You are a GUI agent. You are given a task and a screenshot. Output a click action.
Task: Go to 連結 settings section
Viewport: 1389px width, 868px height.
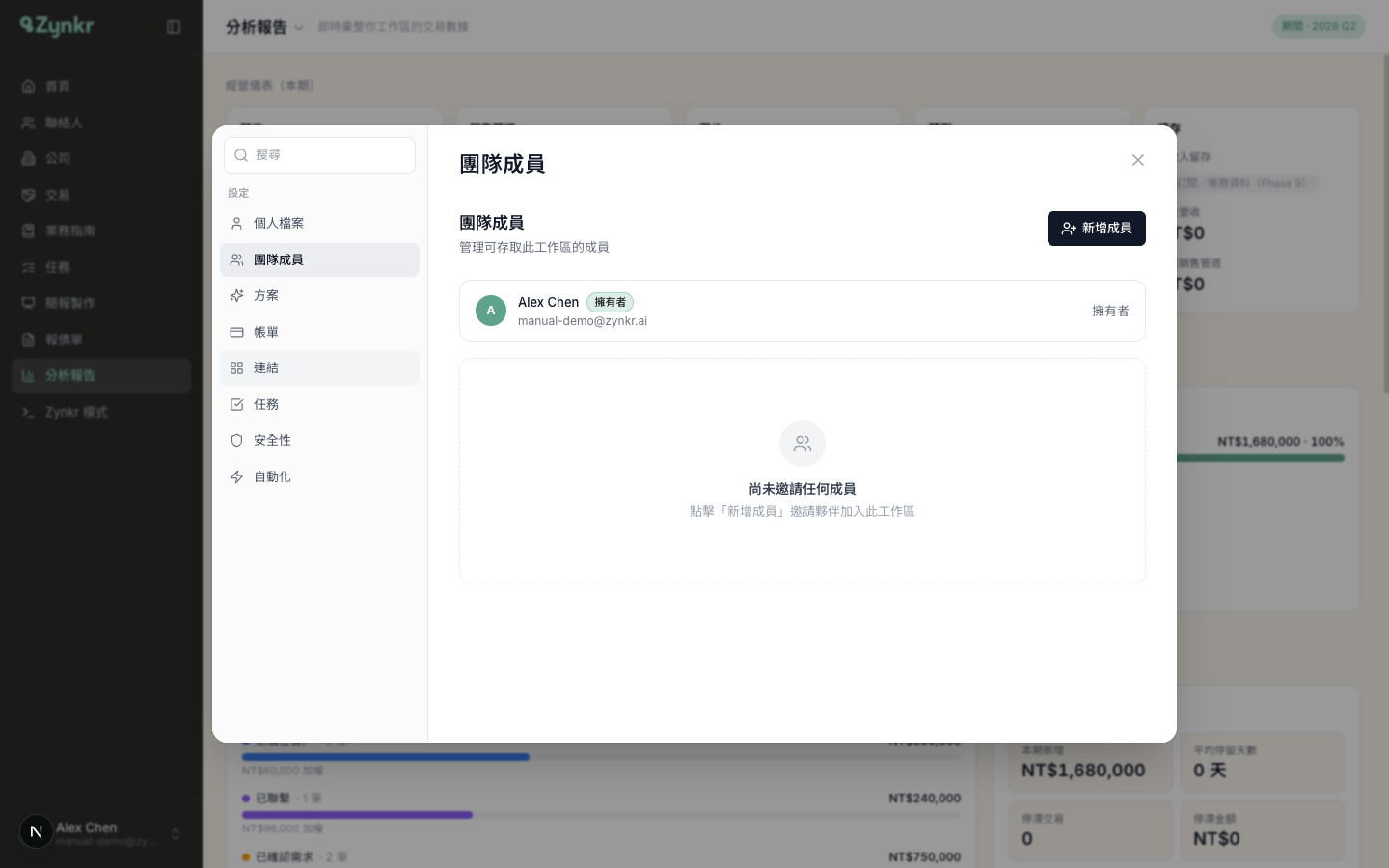click(x=319, y=368)
